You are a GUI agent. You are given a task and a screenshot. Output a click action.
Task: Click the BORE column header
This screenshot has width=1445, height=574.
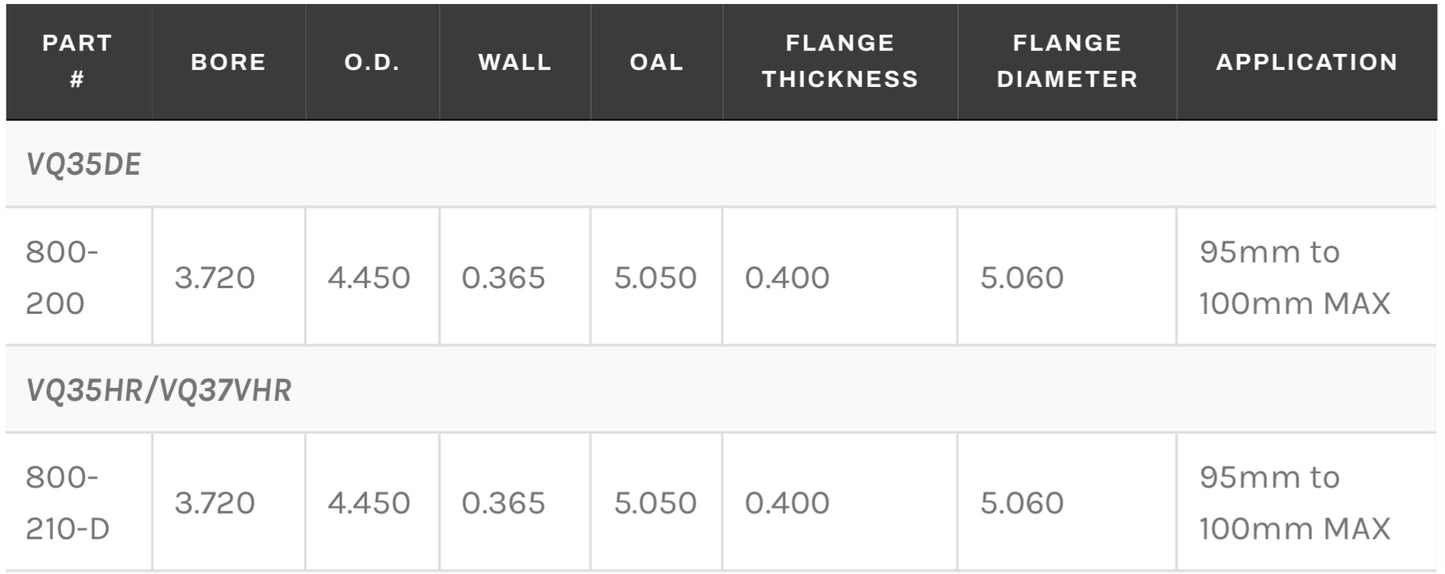click(x=228, y=62)
